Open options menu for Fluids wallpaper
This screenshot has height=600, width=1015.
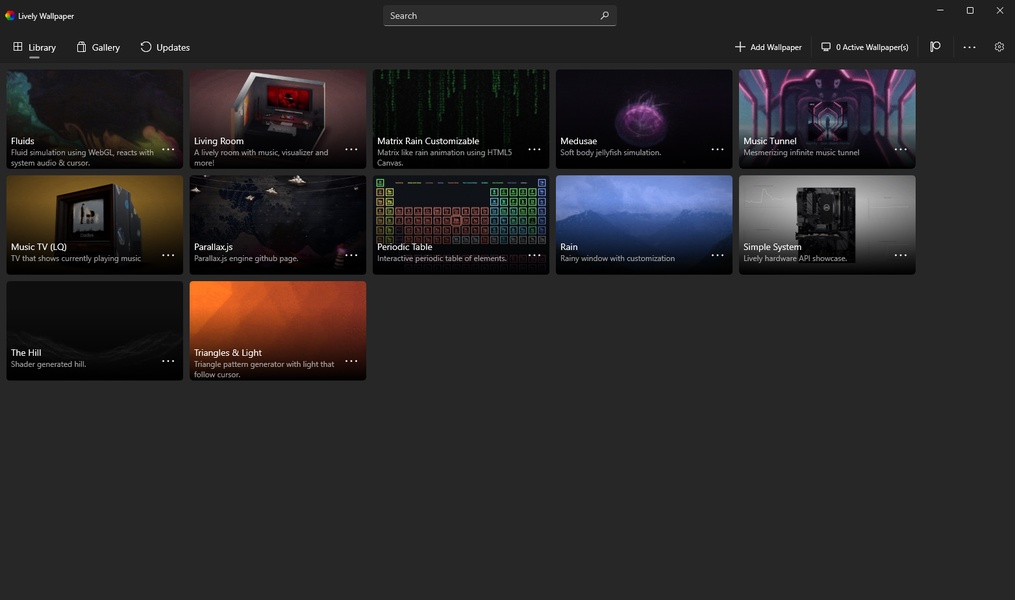pyautogui.click(x=168, y=149)
